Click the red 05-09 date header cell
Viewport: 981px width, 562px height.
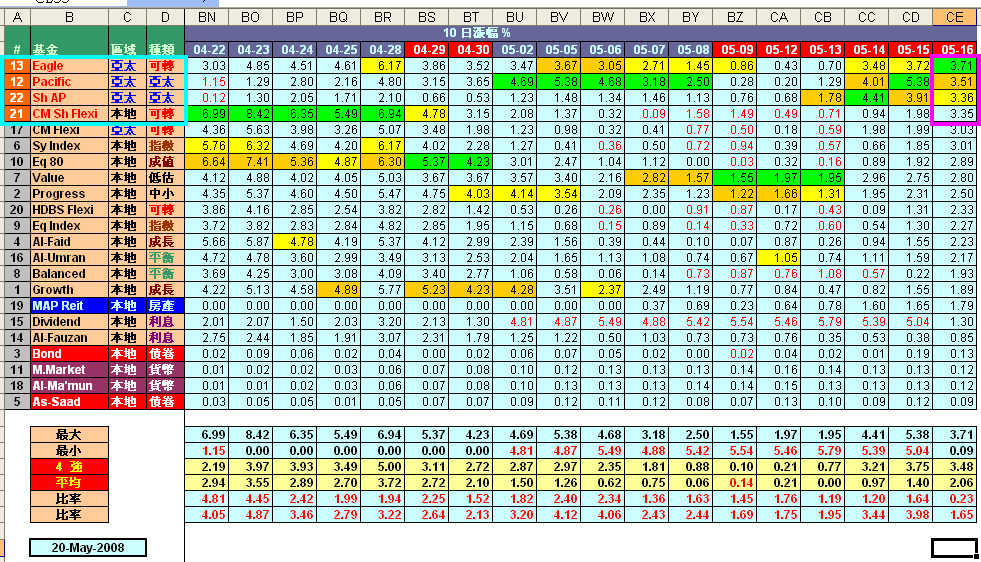pyautogui.click(x=735, y=49)
